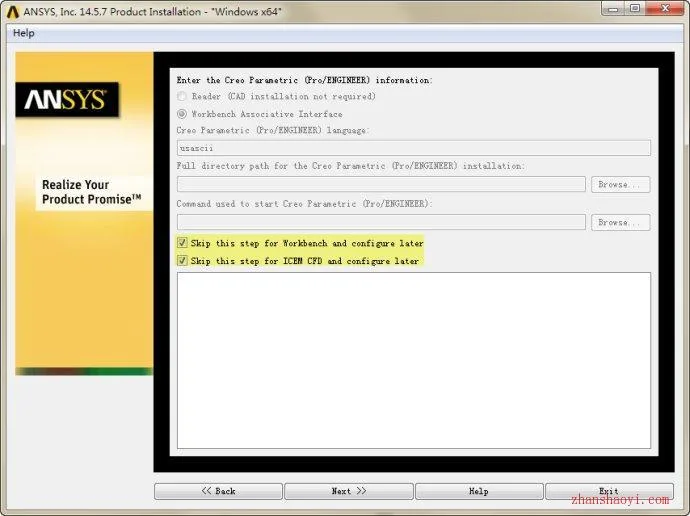This screenshot has height=516, width=690.
Task: Click inside the large white message area
Action: [x=414, y=360]
